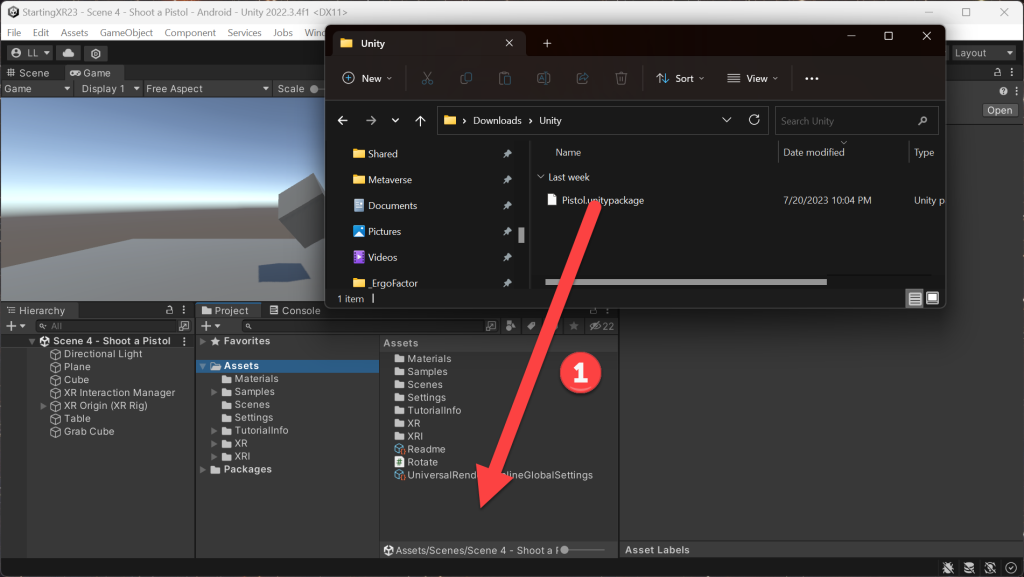Adjust the Game view Scale slider
Image resolution: width=1024 pixels, height=577 pixels.
316,89
